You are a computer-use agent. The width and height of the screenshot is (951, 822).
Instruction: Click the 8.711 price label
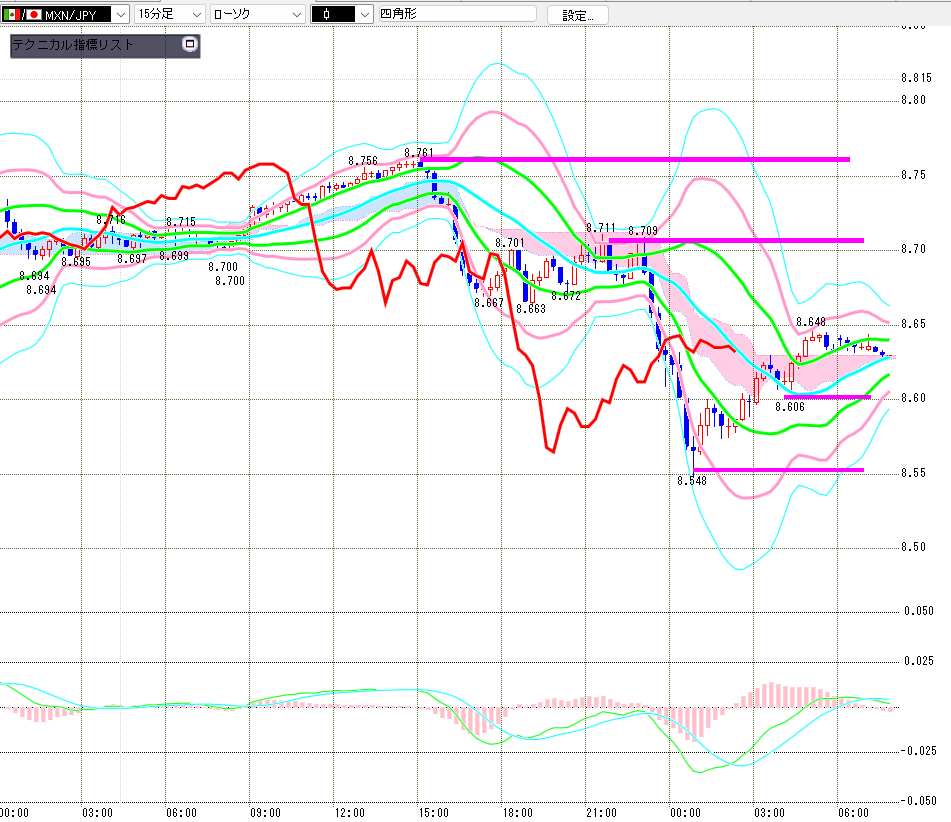coord(600,227)
